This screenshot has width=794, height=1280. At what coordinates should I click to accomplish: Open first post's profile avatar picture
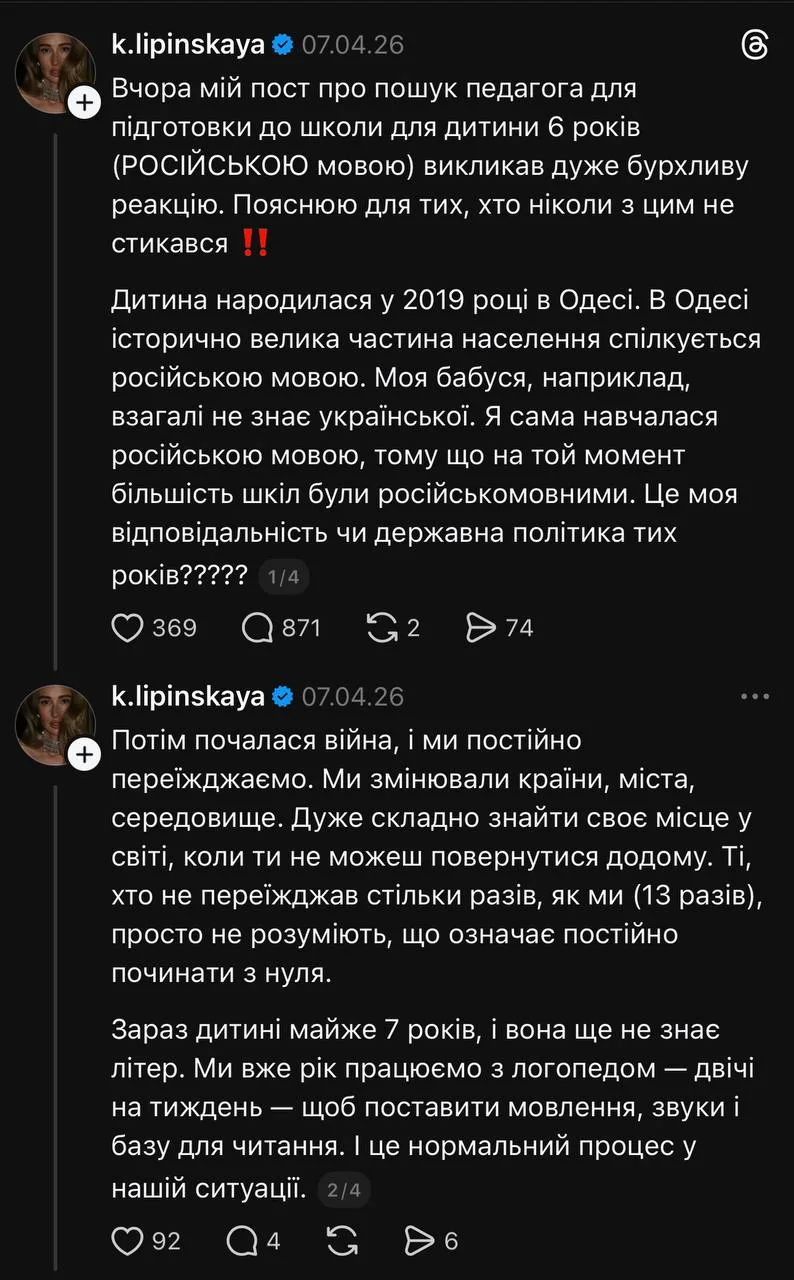tap(55, 72)
